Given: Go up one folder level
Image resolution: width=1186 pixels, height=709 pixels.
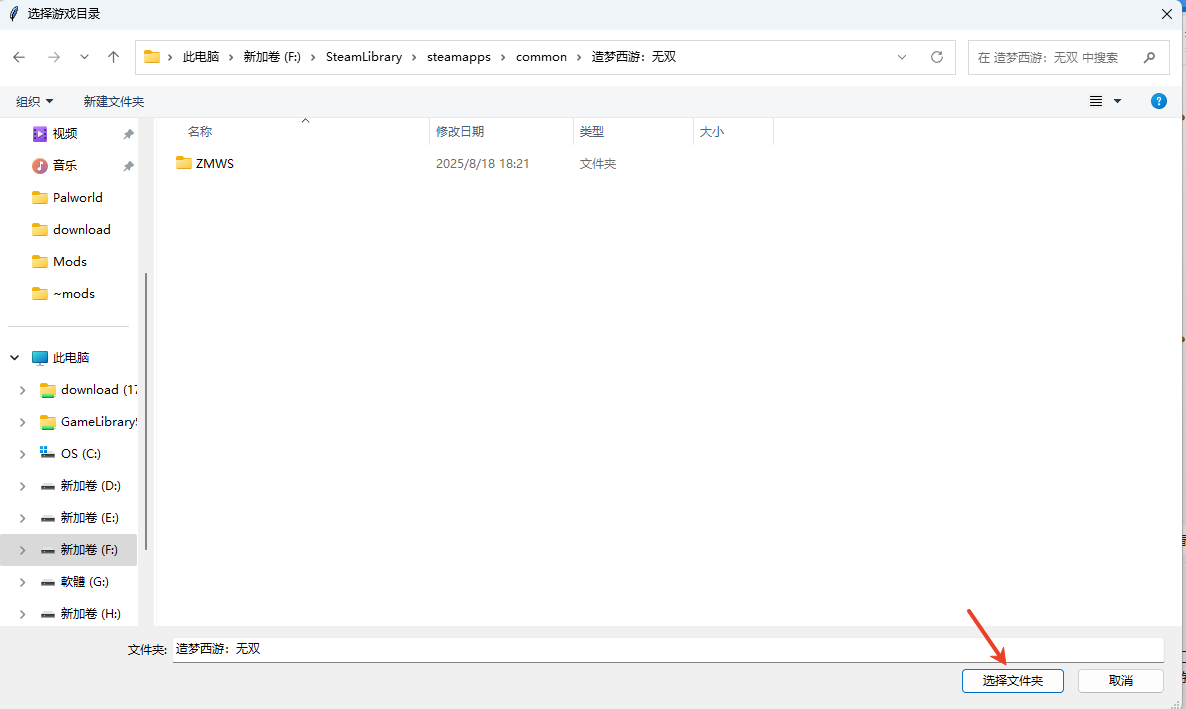Looking at the screenshot, I should (113, 57).
